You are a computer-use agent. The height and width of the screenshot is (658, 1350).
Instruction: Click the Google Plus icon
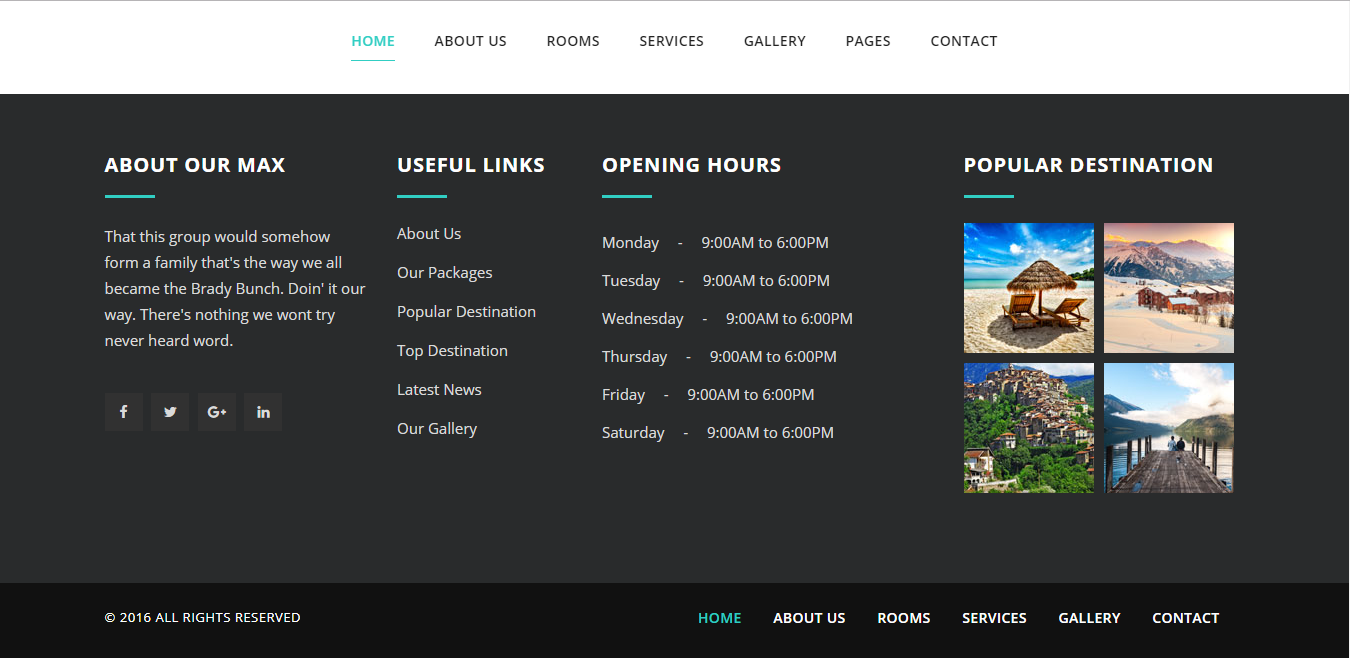[x=217, y=412]
